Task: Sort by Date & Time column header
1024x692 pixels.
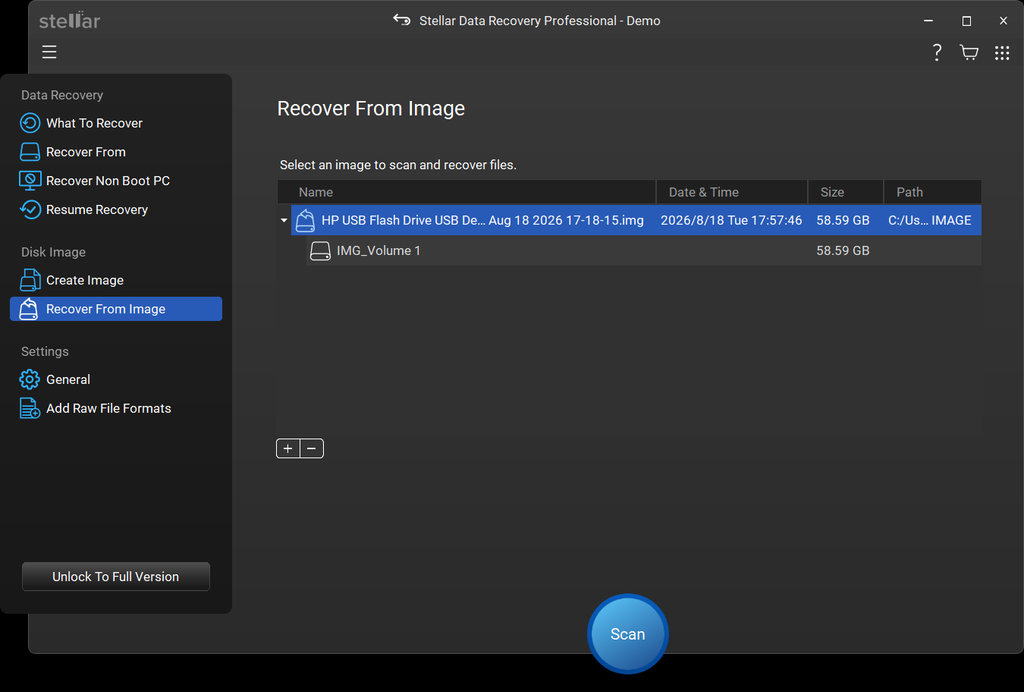Action: coord(731,192)
